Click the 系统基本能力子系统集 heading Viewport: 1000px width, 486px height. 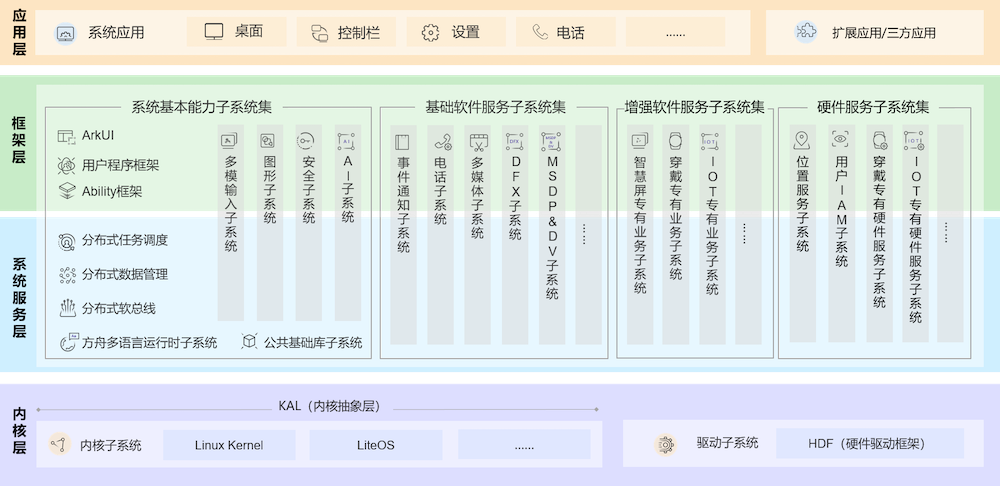202,107
